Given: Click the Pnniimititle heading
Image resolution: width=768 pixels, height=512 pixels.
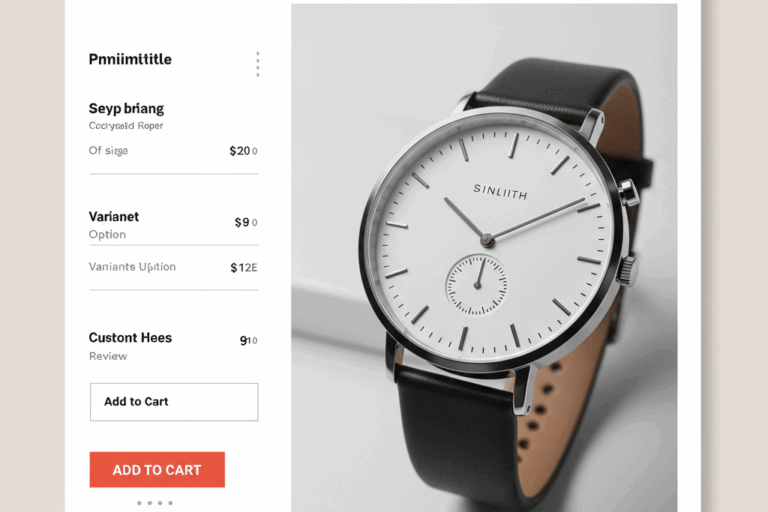Looking at the screenshot, I should click(130, 59).
